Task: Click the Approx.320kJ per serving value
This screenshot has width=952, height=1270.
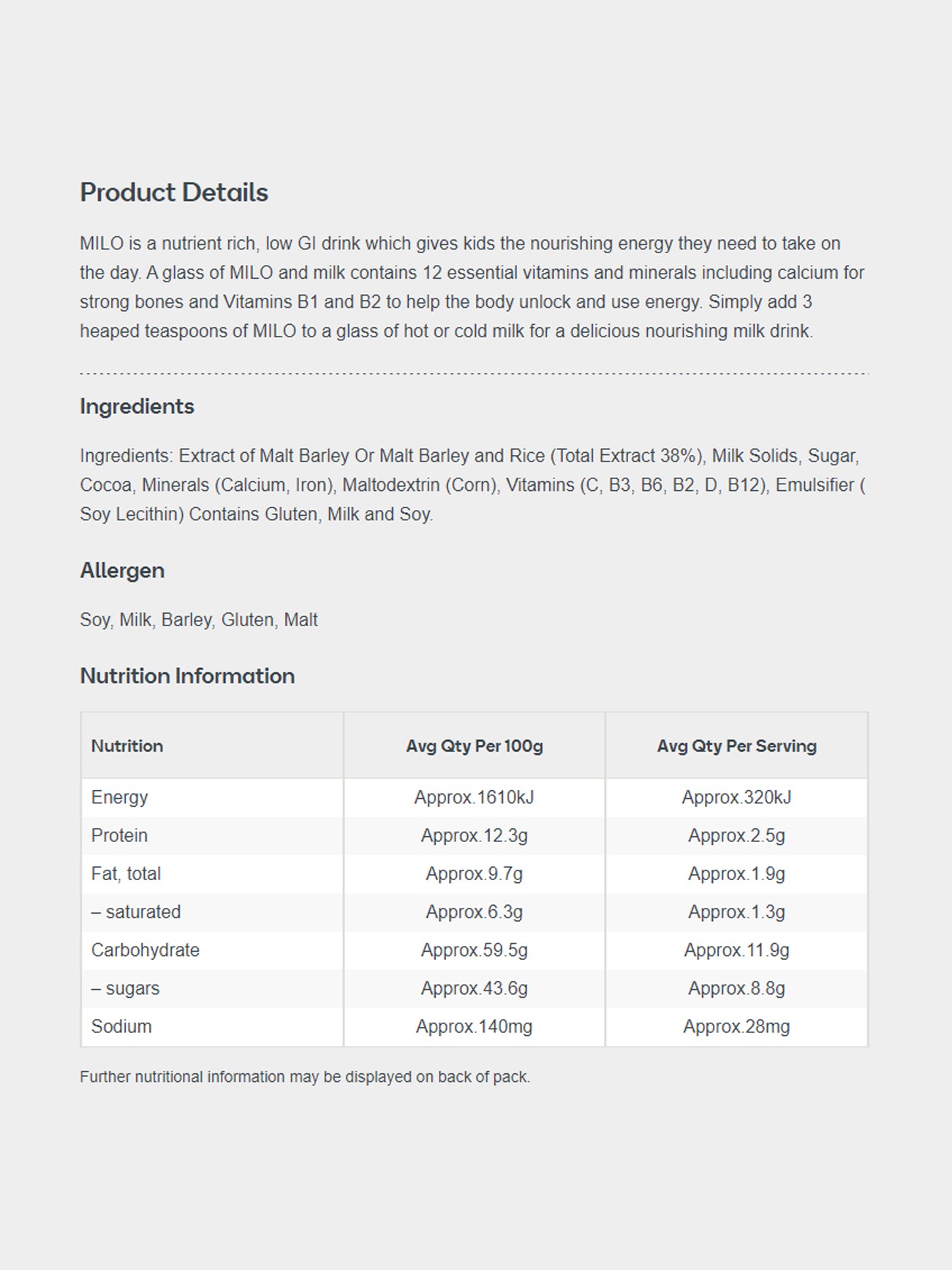Action: pyautogui.click(x=736, y=797)
